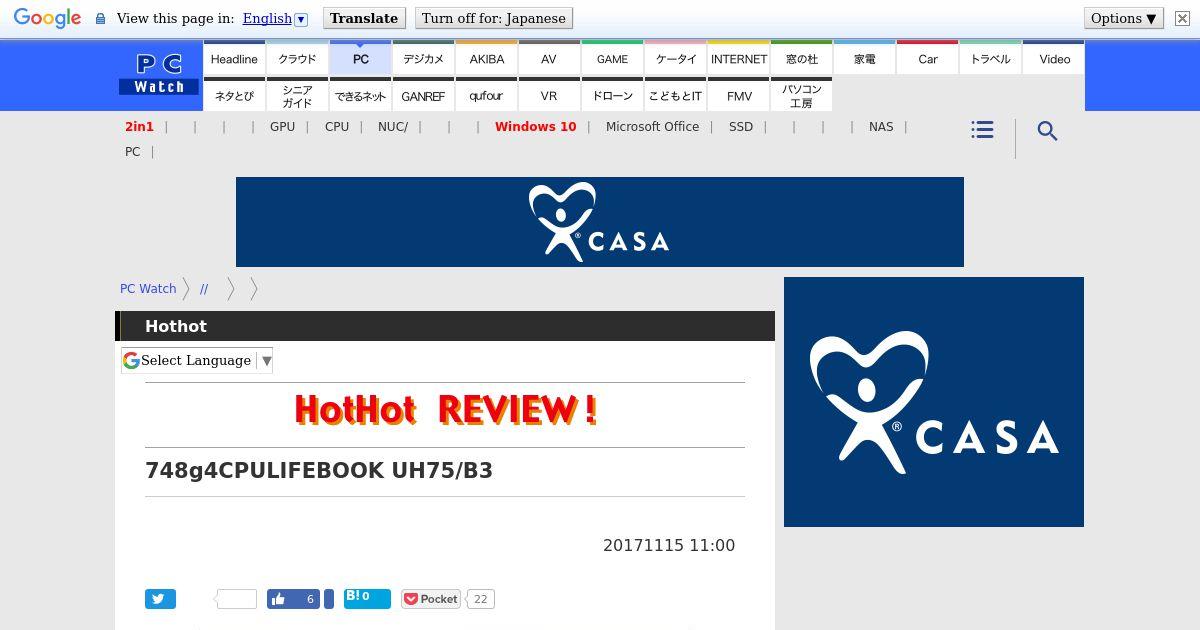Open the トラベル tab
The image size is (1200, 630).
[x=990, y=58]
